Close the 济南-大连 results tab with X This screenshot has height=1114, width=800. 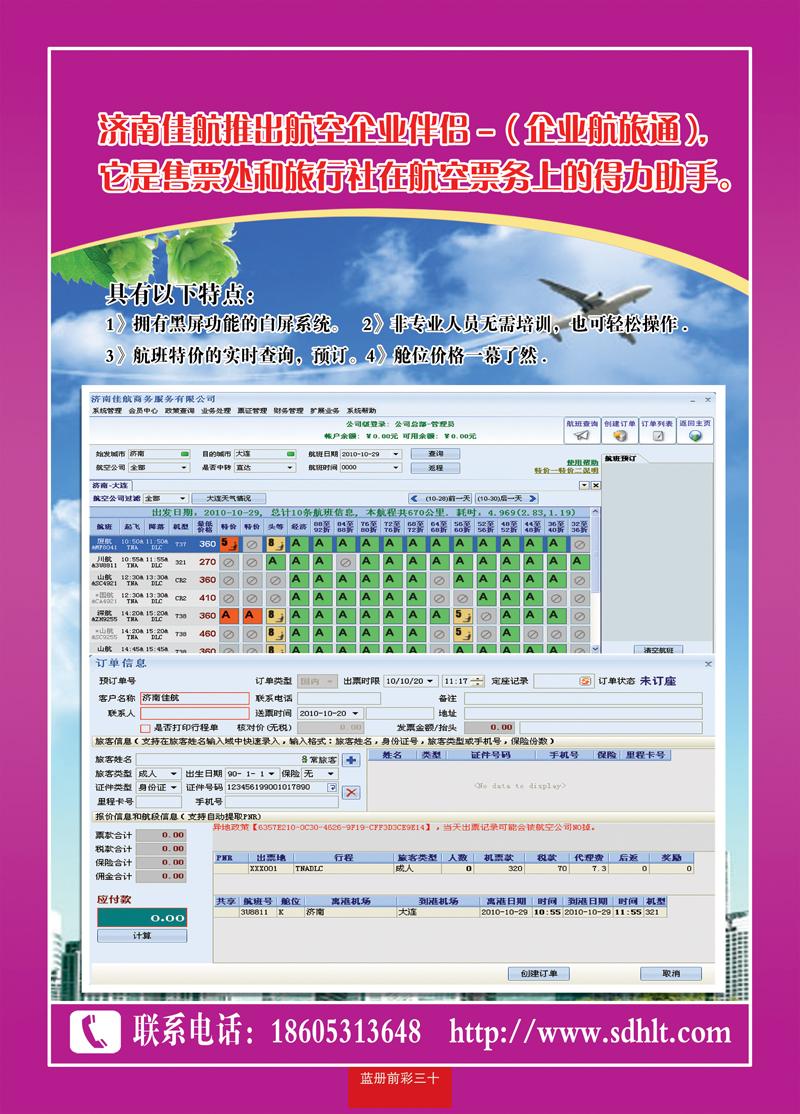[596, 486]
